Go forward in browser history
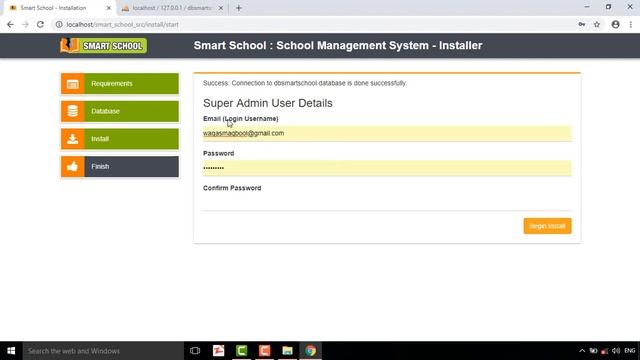This screenshot has height=360, width=640. [x=25, y=24]
